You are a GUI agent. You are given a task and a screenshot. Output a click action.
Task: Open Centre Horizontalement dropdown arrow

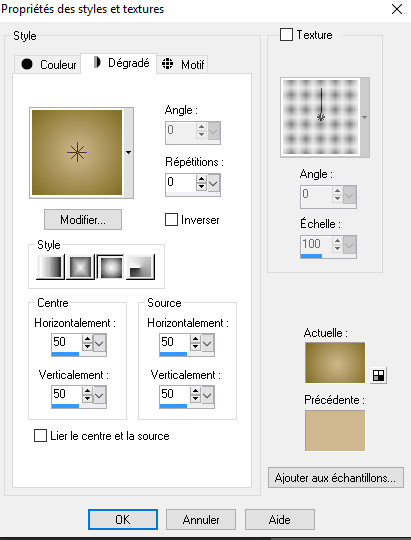point(99,343)
